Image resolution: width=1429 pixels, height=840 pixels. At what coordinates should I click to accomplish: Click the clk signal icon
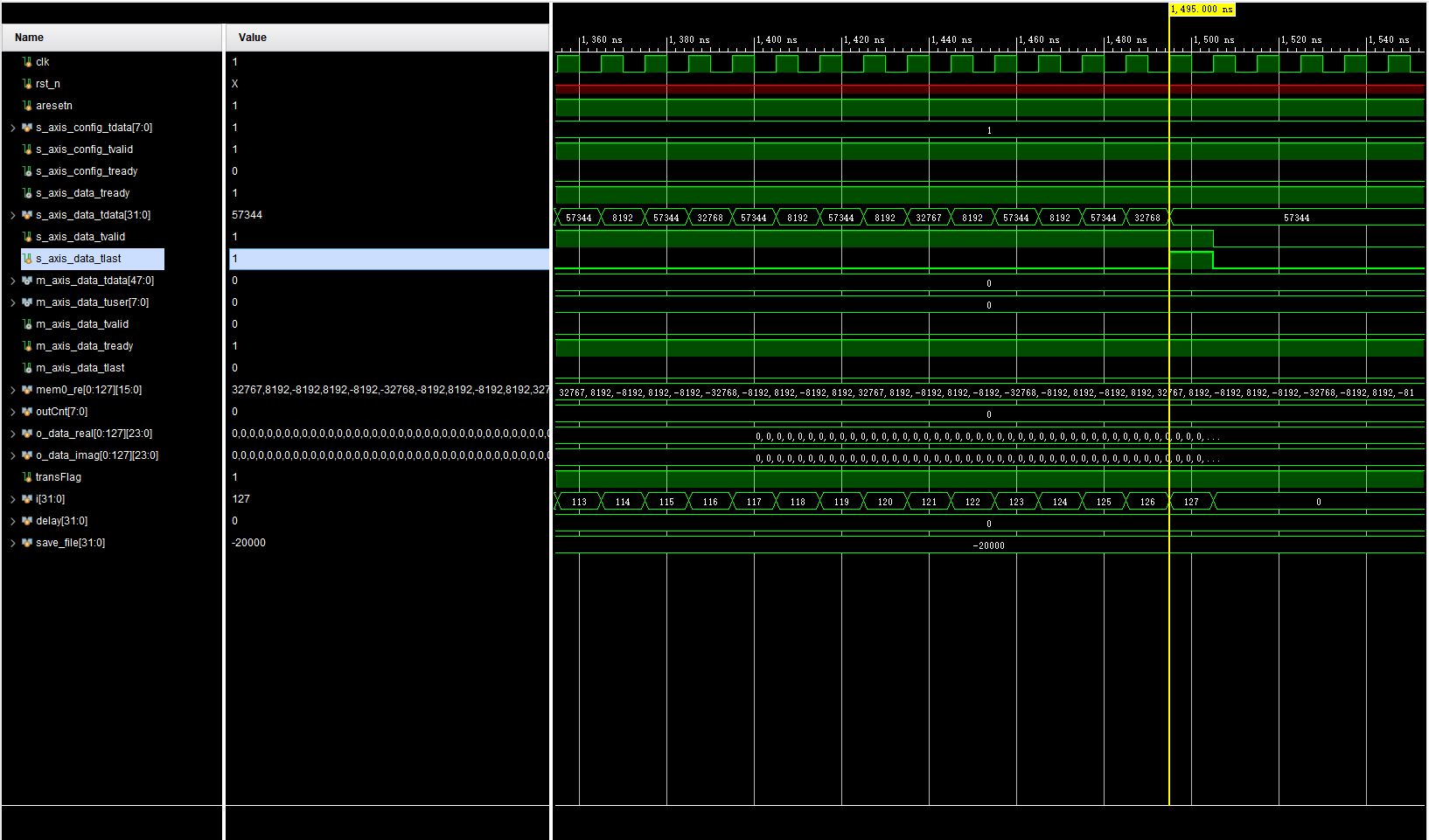coord(27,62)
